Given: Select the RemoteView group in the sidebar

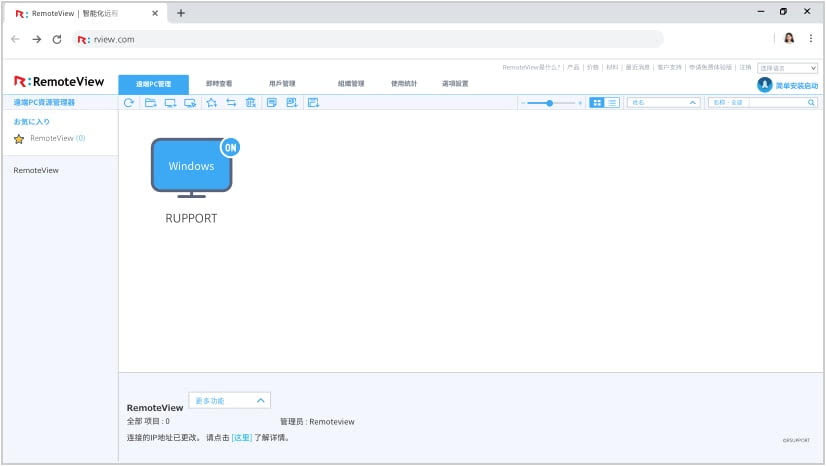Looking at the screenshot, I should [x=36, y=171].
